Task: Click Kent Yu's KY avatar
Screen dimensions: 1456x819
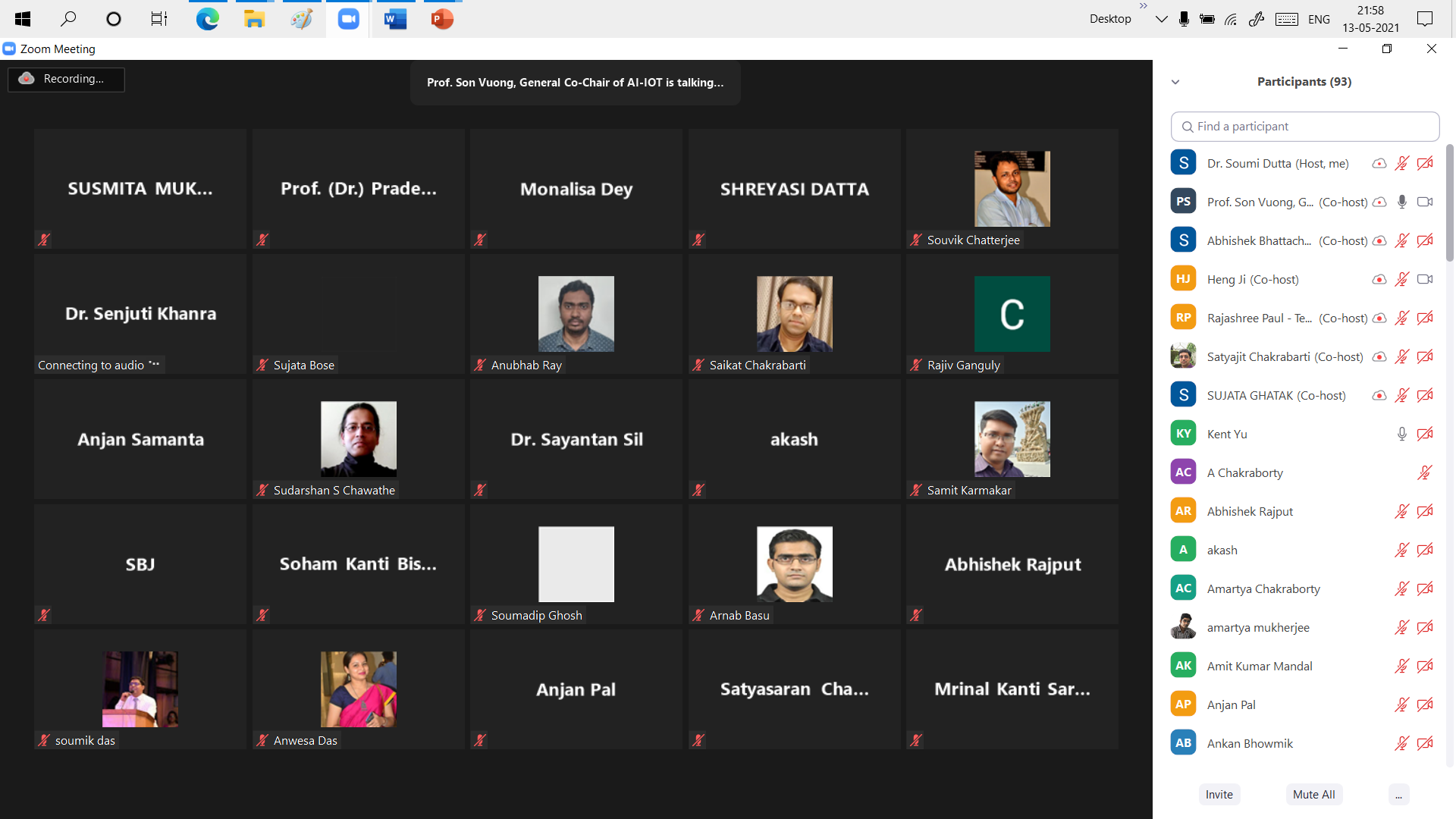Action: [x=1183, y=434]
